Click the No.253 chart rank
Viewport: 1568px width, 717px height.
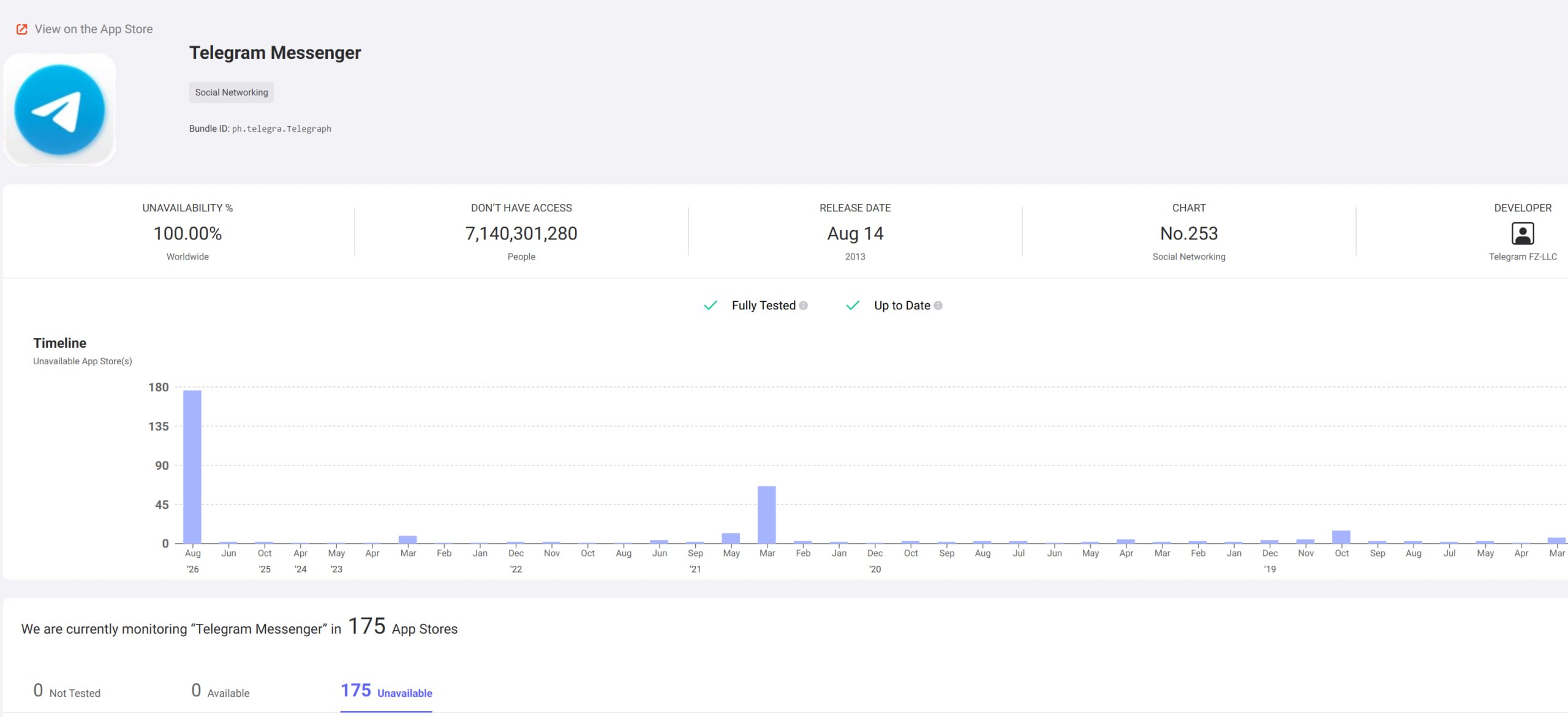point(1189,234)
